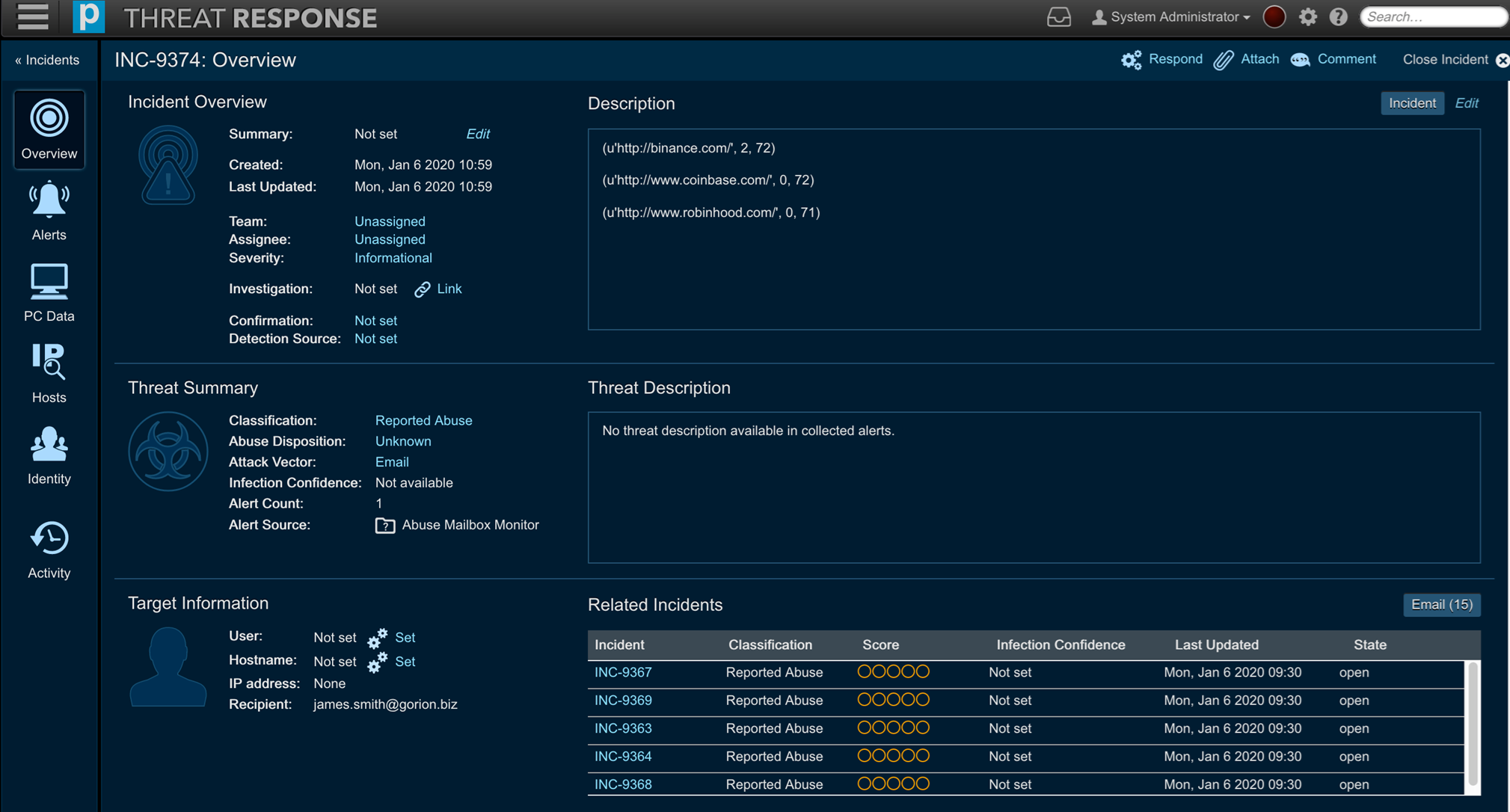Click the State column header
This screenshot has width=1510, height=812.
[x=1369, y=645]
